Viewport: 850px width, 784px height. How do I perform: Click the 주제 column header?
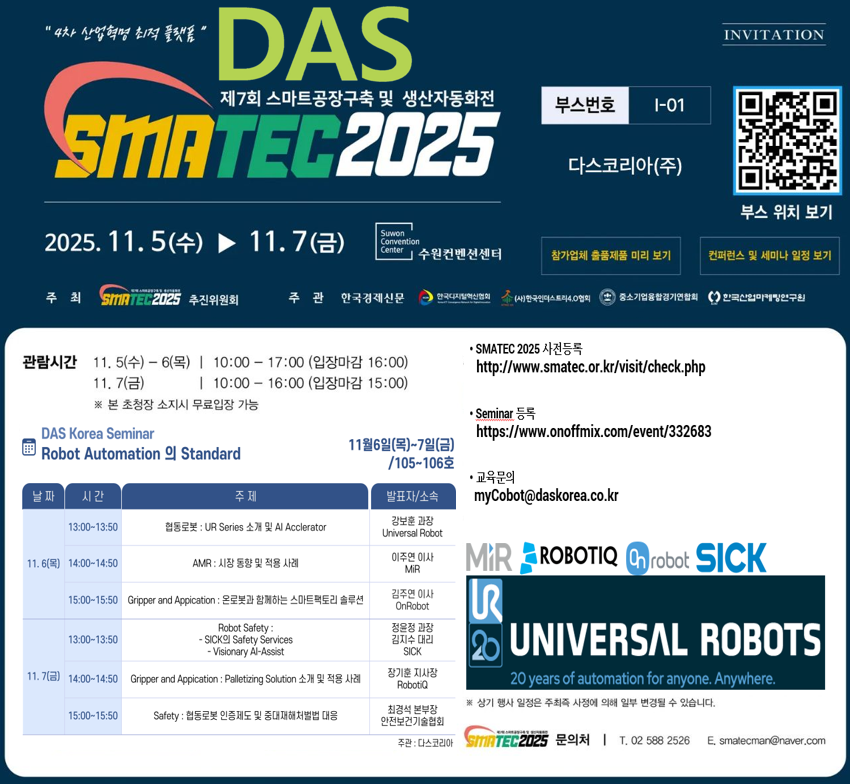pyautogui.click(x=245, y=496)
